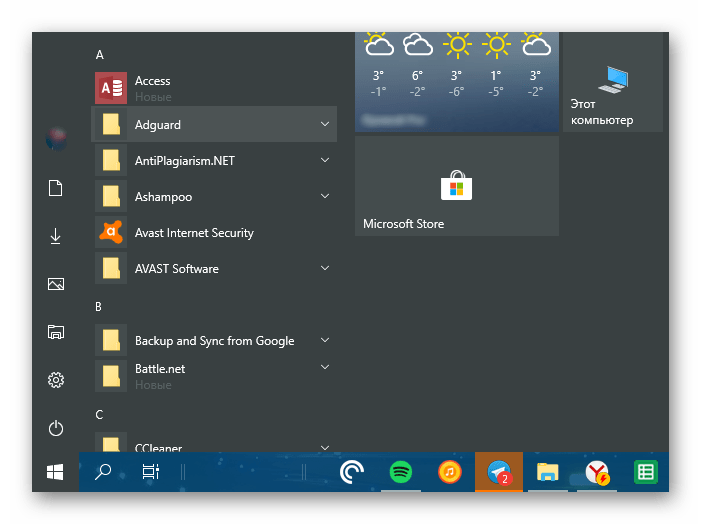Open user account avatar in sidebar
Screen dimensions: 701x524
56,139
